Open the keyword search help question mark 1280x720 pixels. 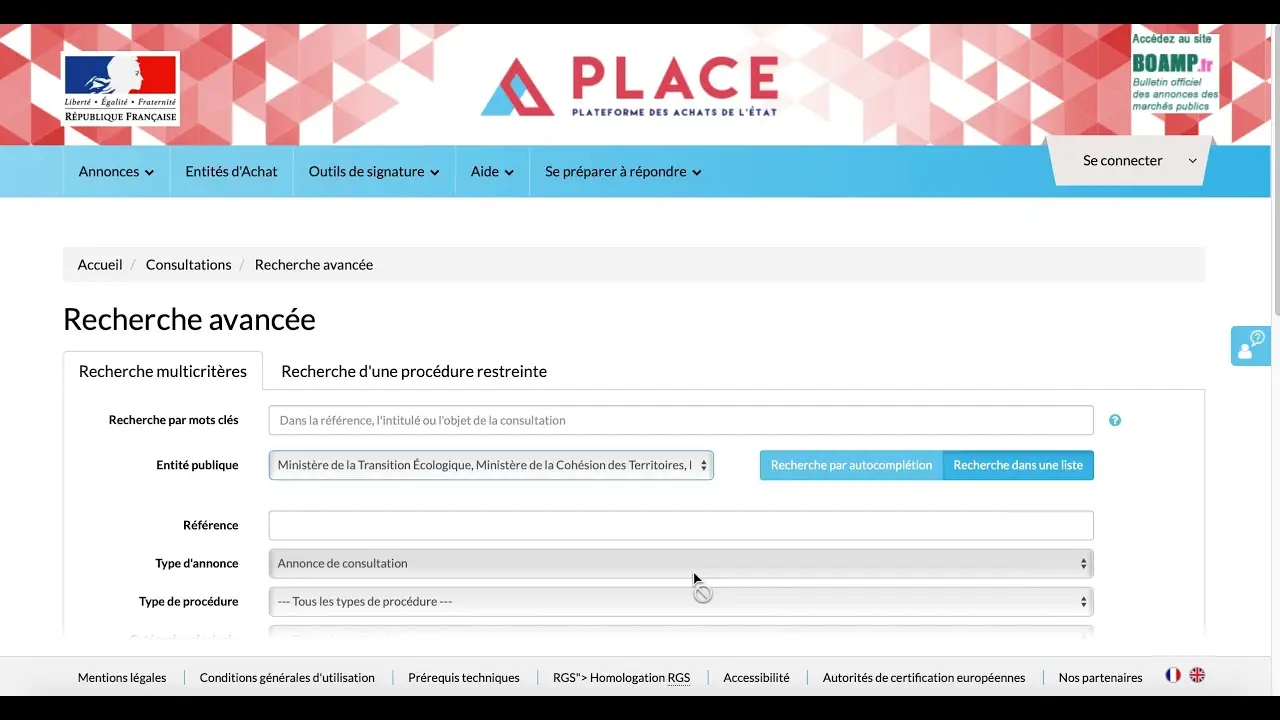[x=1114, y=420]
